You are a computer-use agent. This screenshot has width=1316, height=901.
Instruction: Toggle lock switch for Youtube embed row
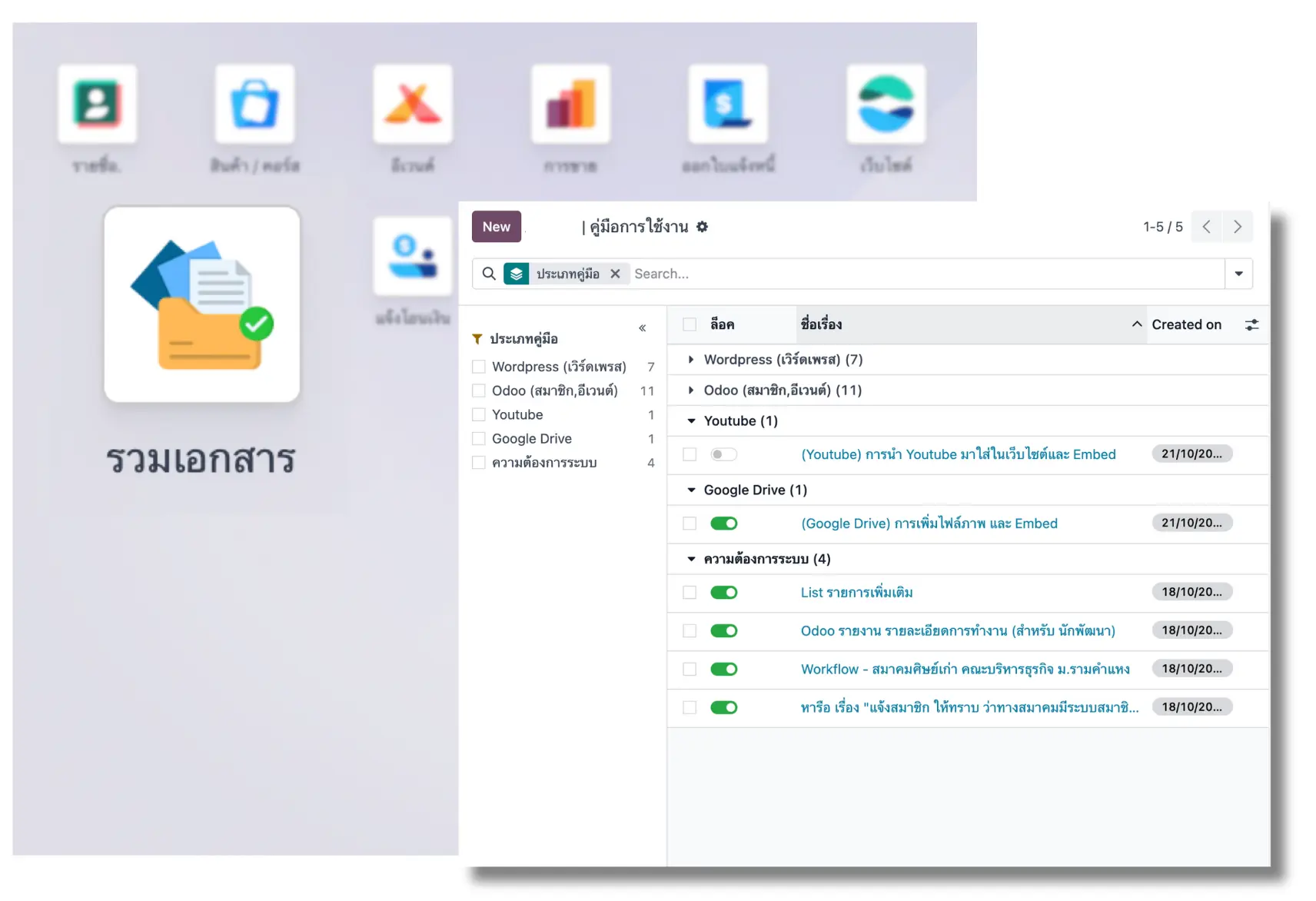(x=723, y=454)
